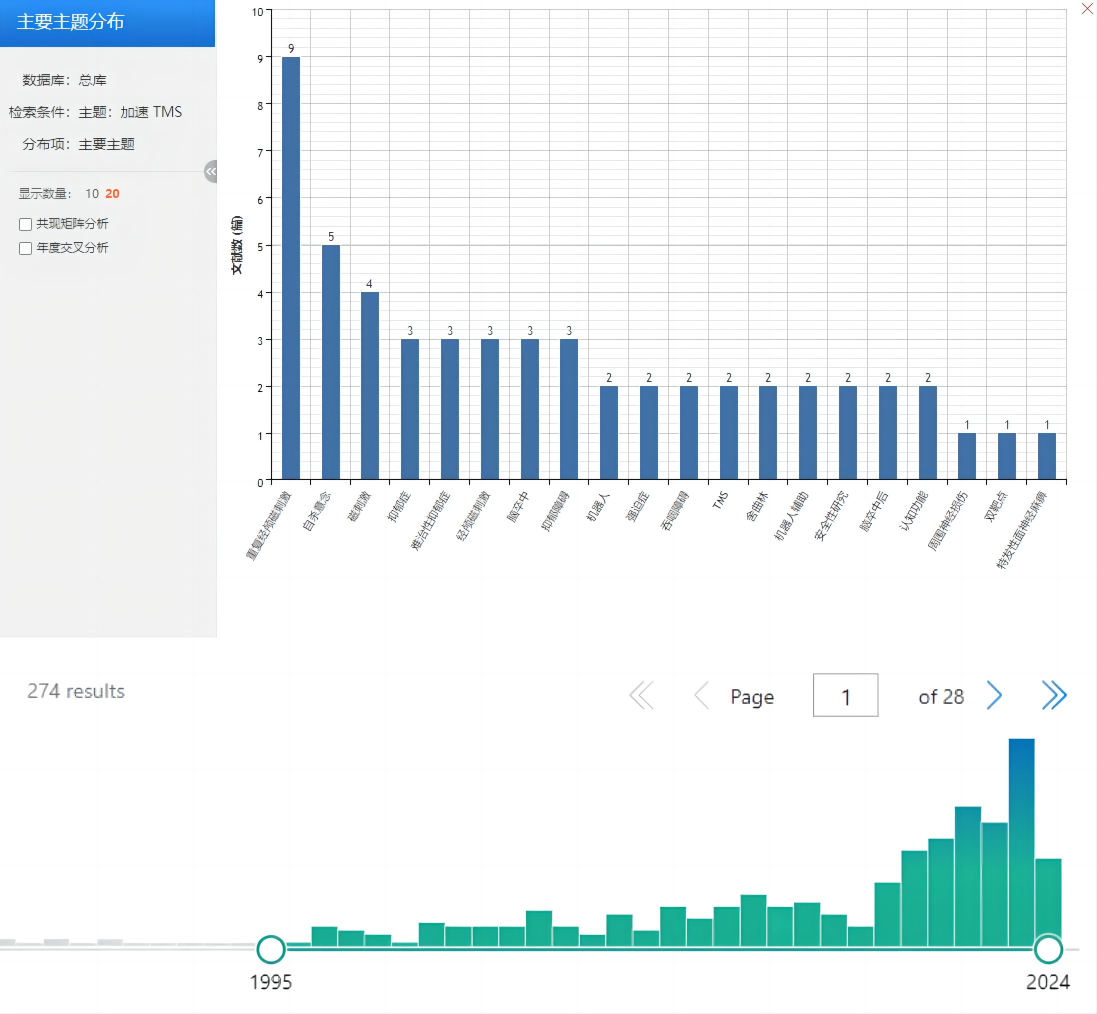Go to next results page arrow
Image resolution: width=1097 pixels, height=1014 pixels.
pyautogui.click(x=994, y=695)
